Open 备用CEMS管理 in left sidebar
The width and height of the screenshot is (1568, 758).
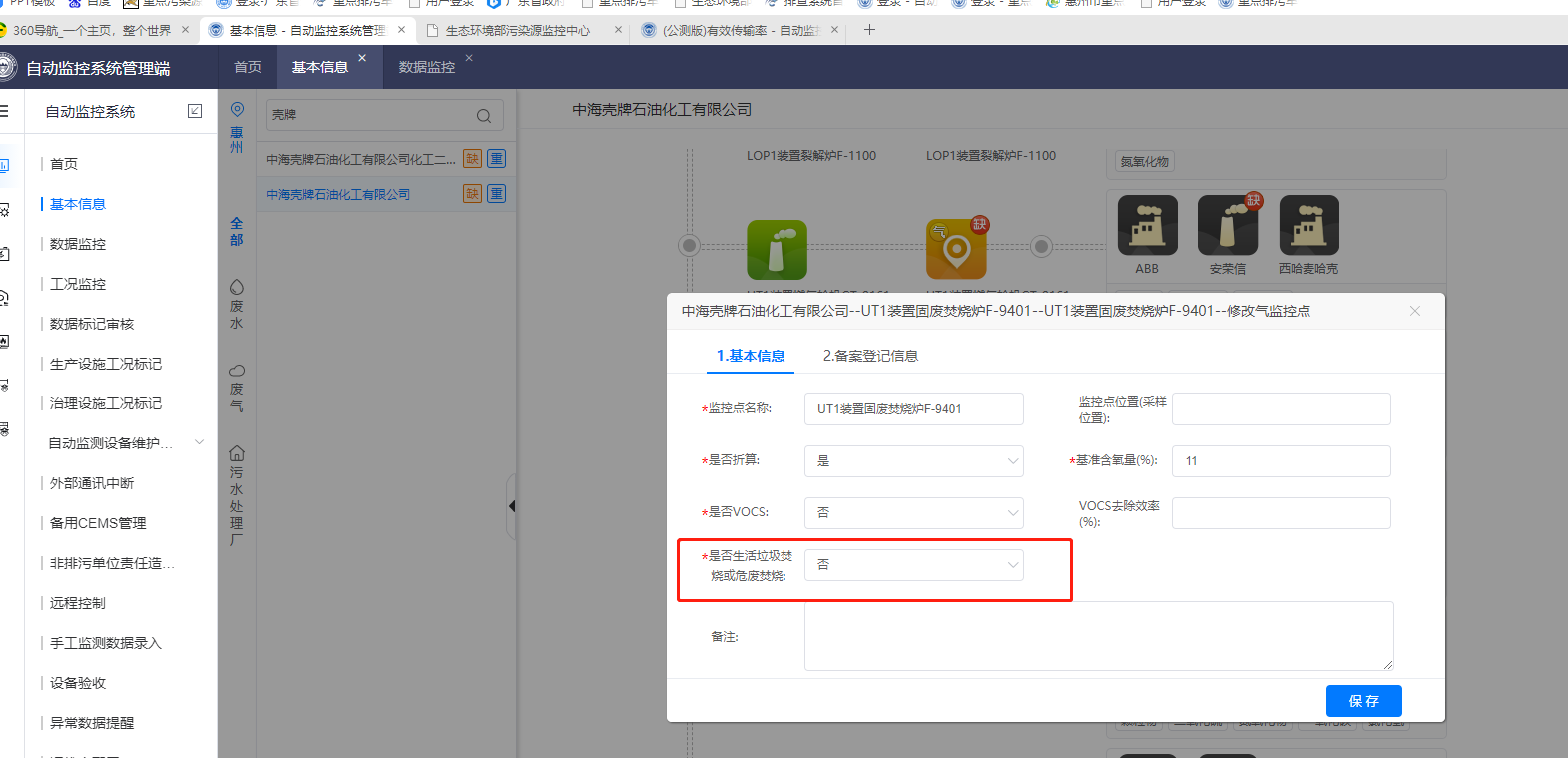98,523
